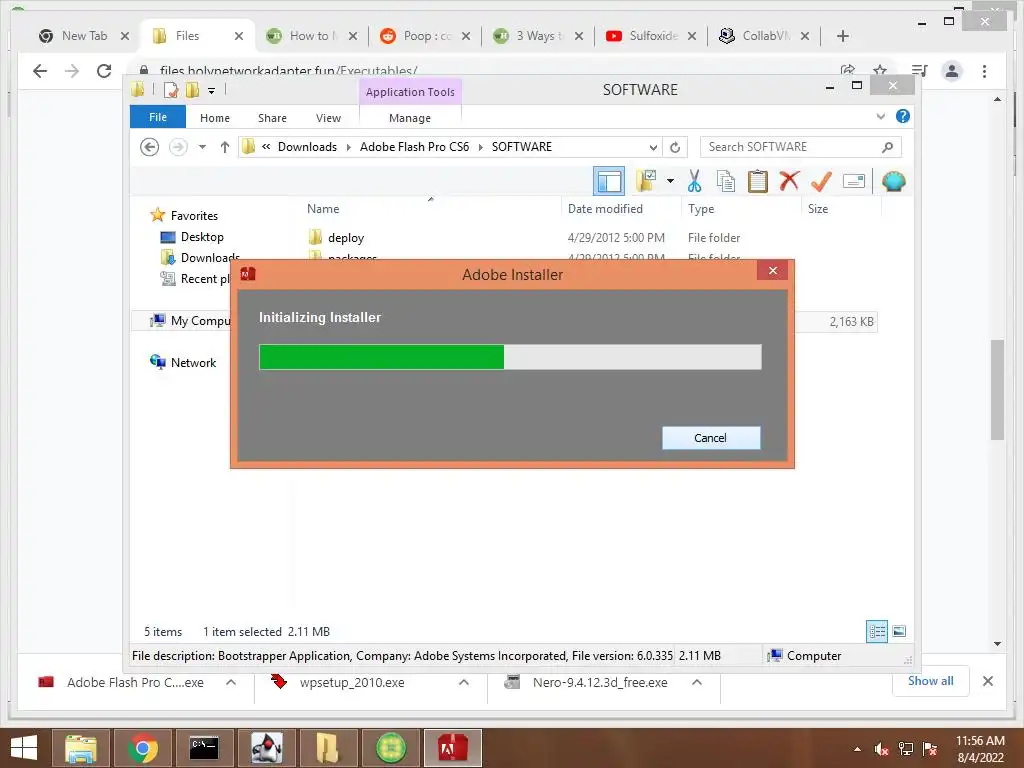Click the Rename icon in Explorer toolbar

coord(854,181)
